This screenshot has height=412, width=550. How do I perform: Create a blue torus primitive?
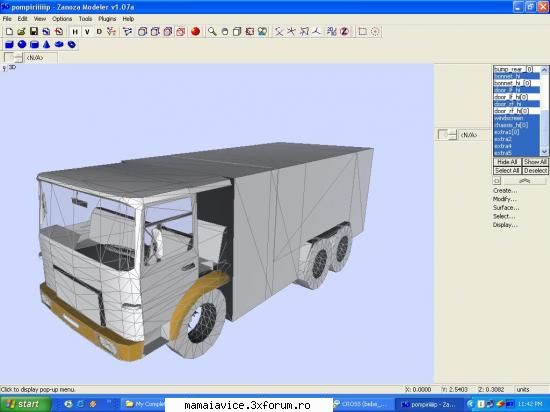59,45
